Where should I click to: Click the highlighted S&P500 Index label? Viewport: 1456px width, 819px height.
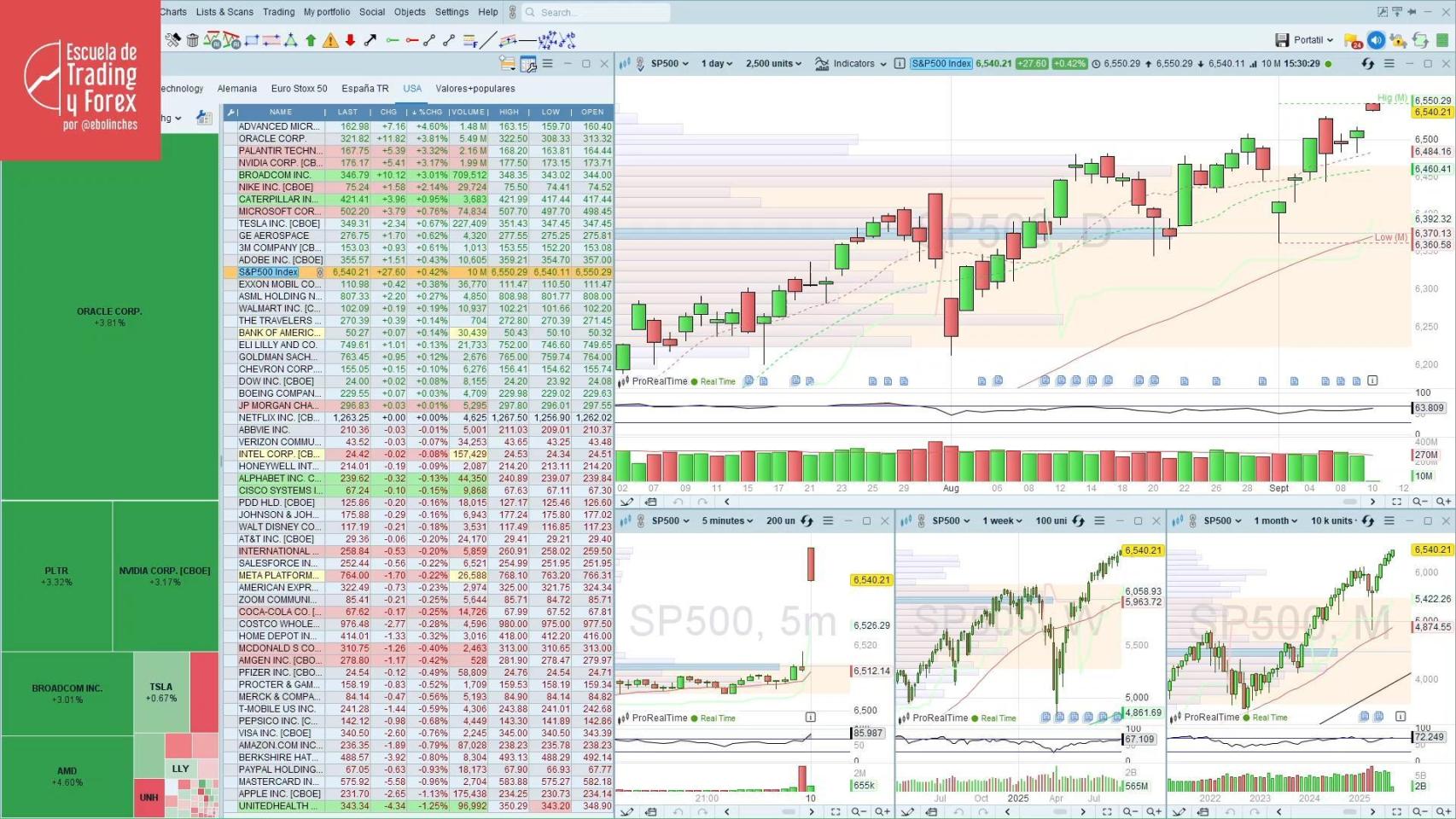click(x=941, y=63)
